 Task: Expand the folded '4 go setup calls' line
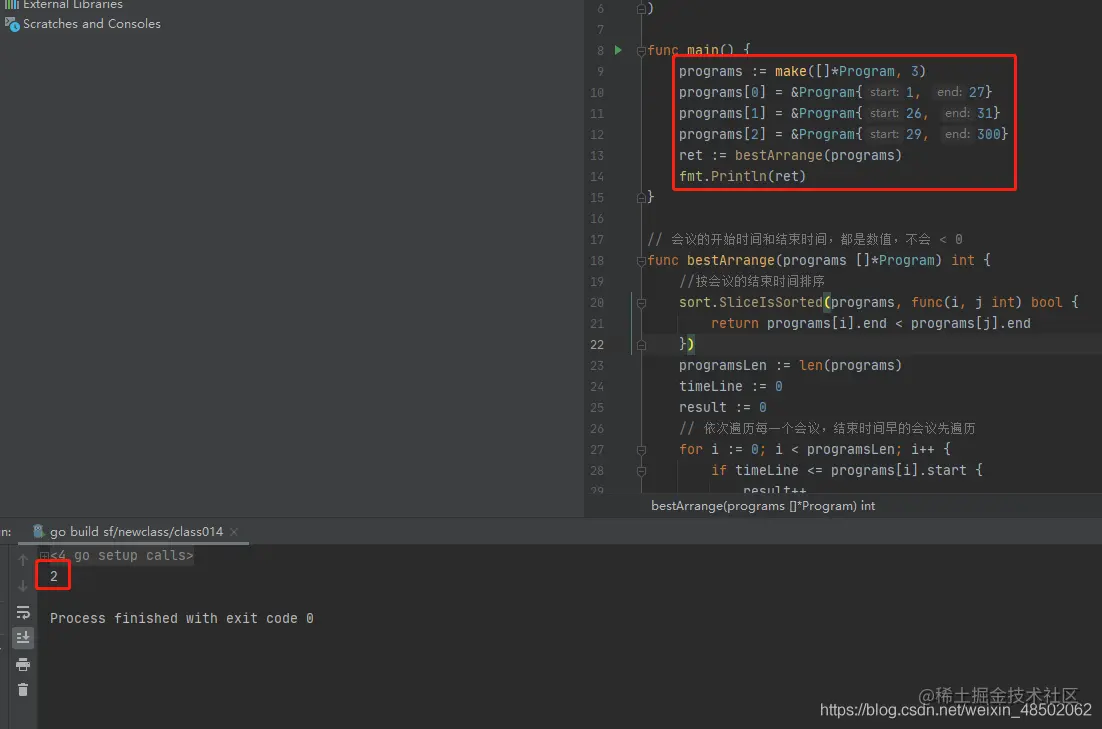tap(44, 555)
